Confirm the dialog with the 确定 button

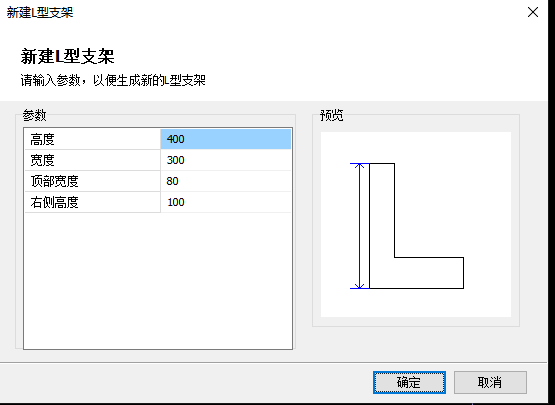tap(409, 382)
